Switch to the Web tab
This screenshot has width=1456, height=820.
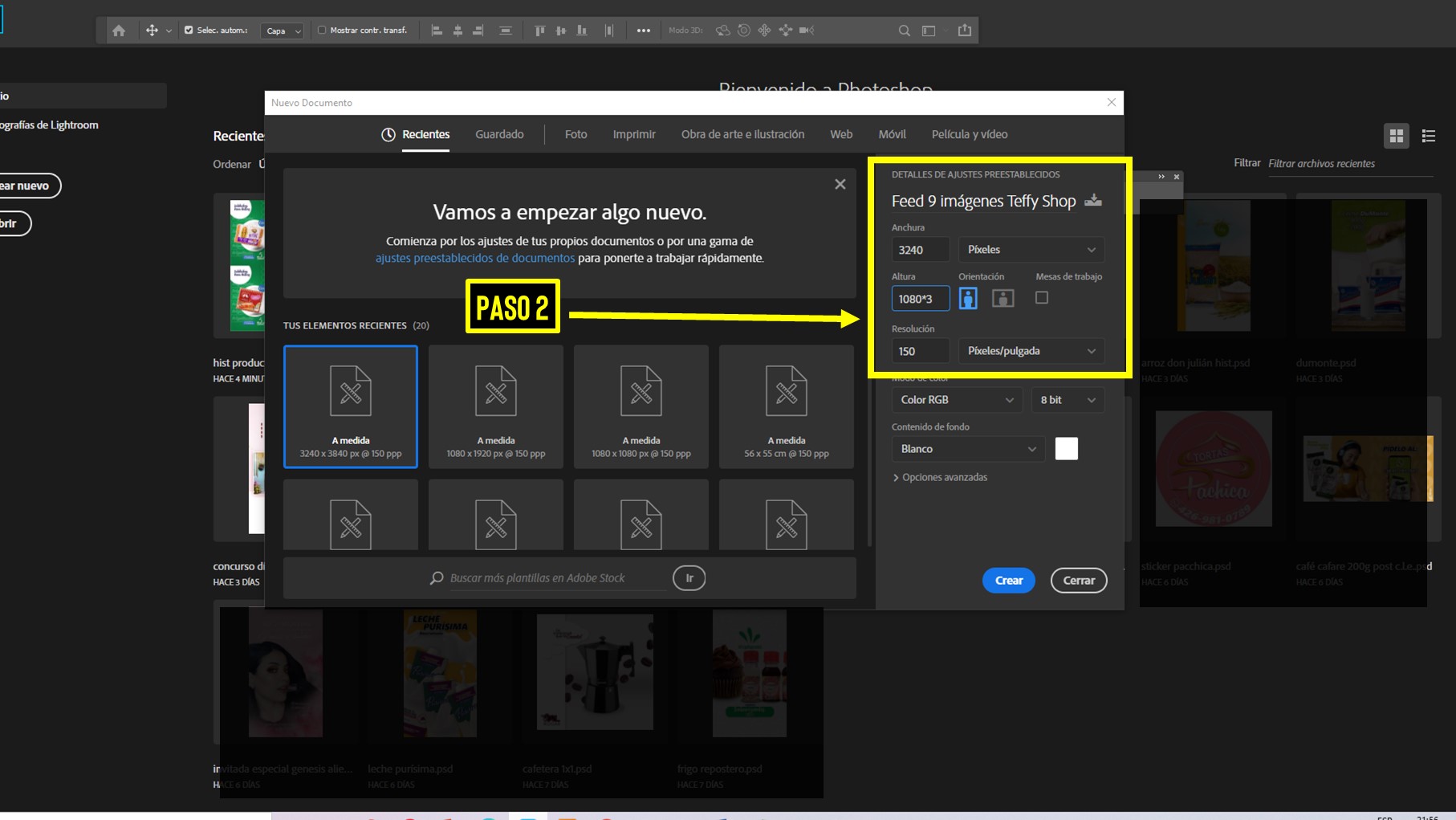coord(841,134)
